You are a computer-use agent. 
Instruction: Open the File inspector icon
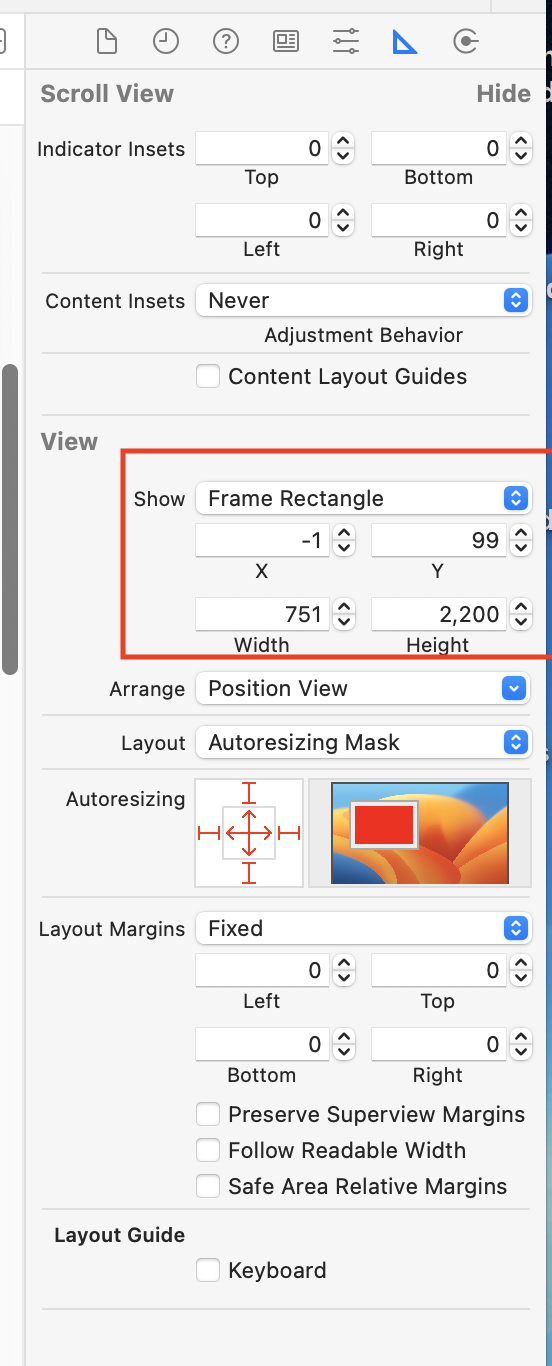106,41
